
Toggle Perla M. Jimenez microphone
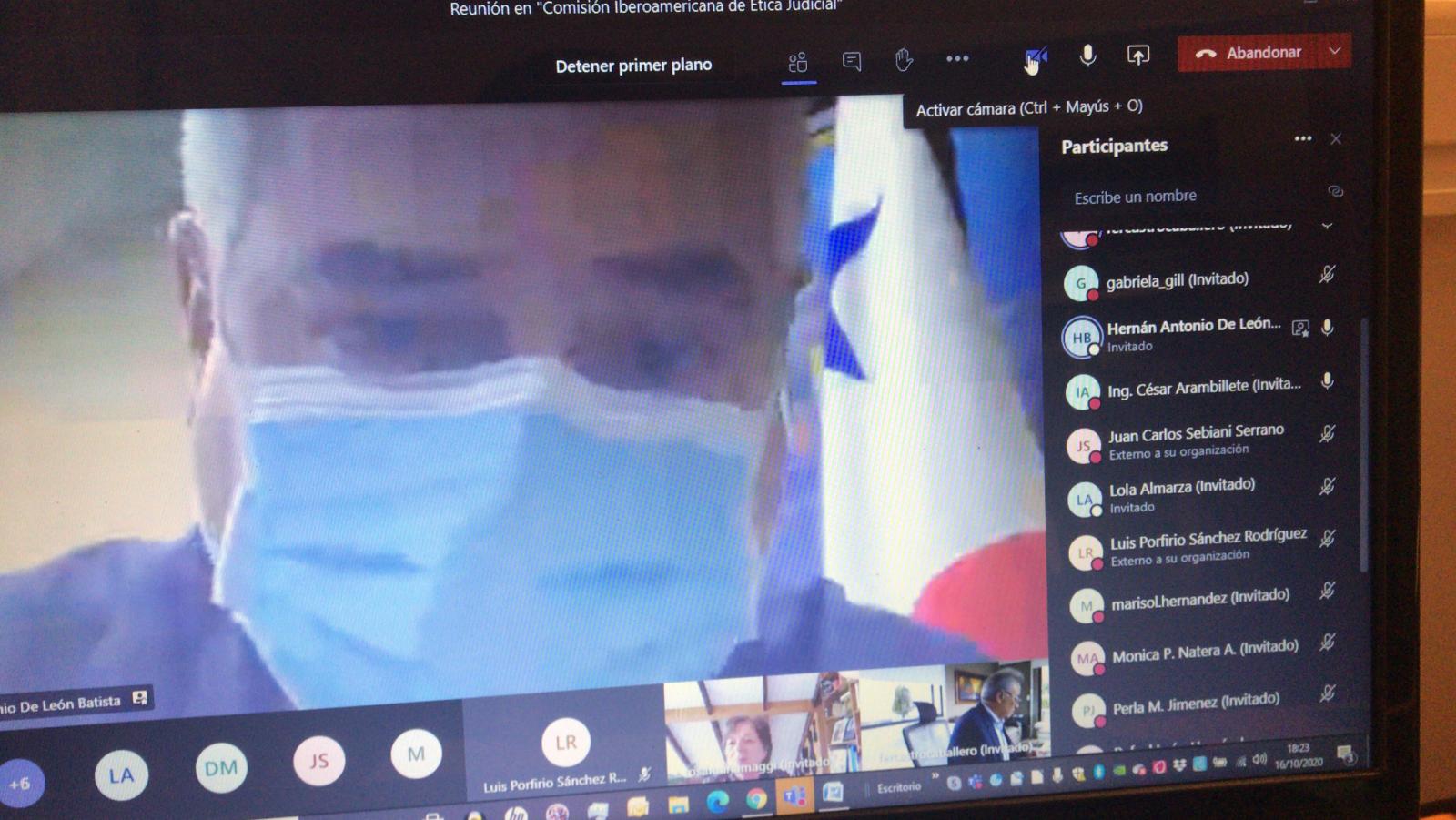click(1328, 693)
